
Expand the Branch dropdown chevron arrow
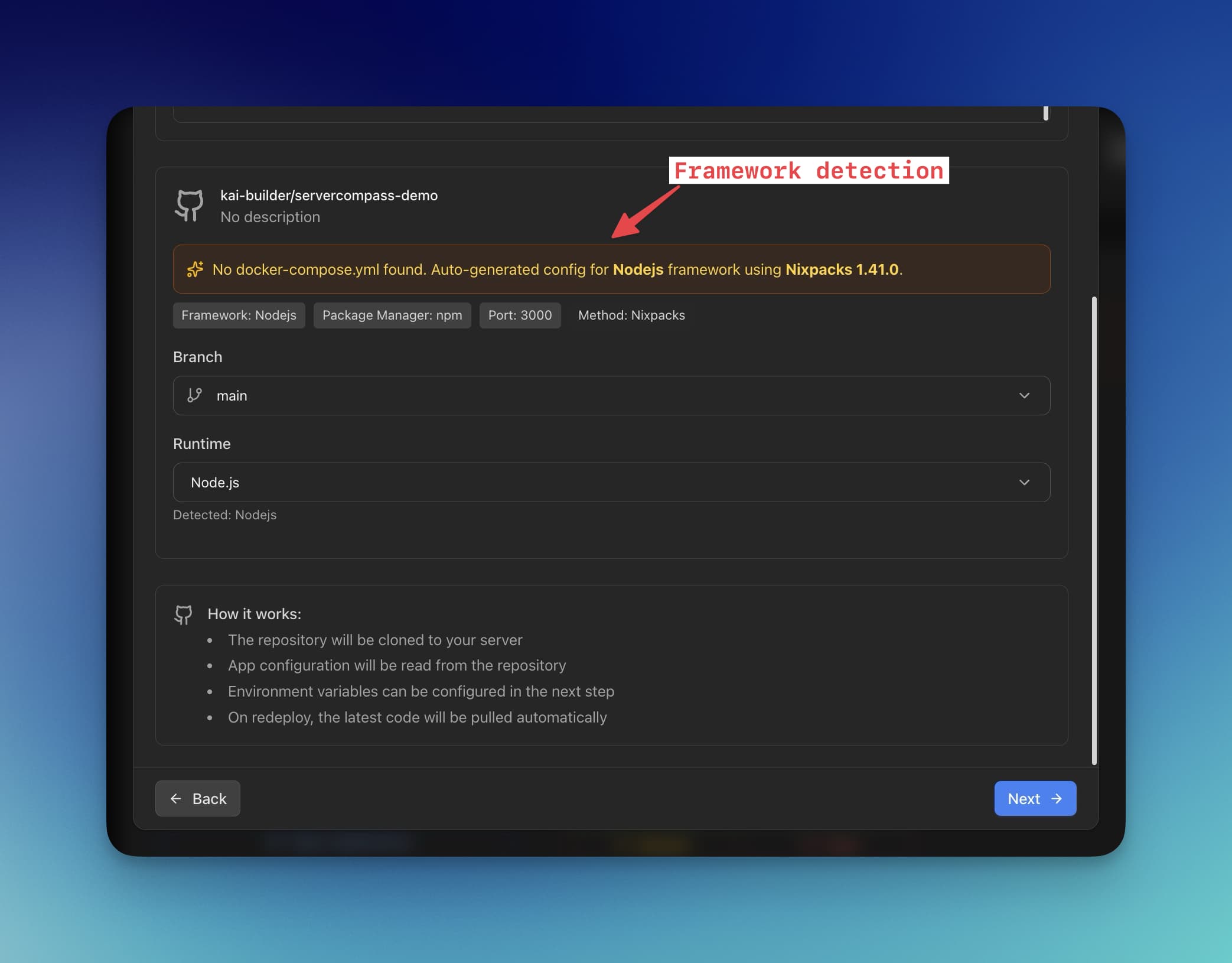1024,395
